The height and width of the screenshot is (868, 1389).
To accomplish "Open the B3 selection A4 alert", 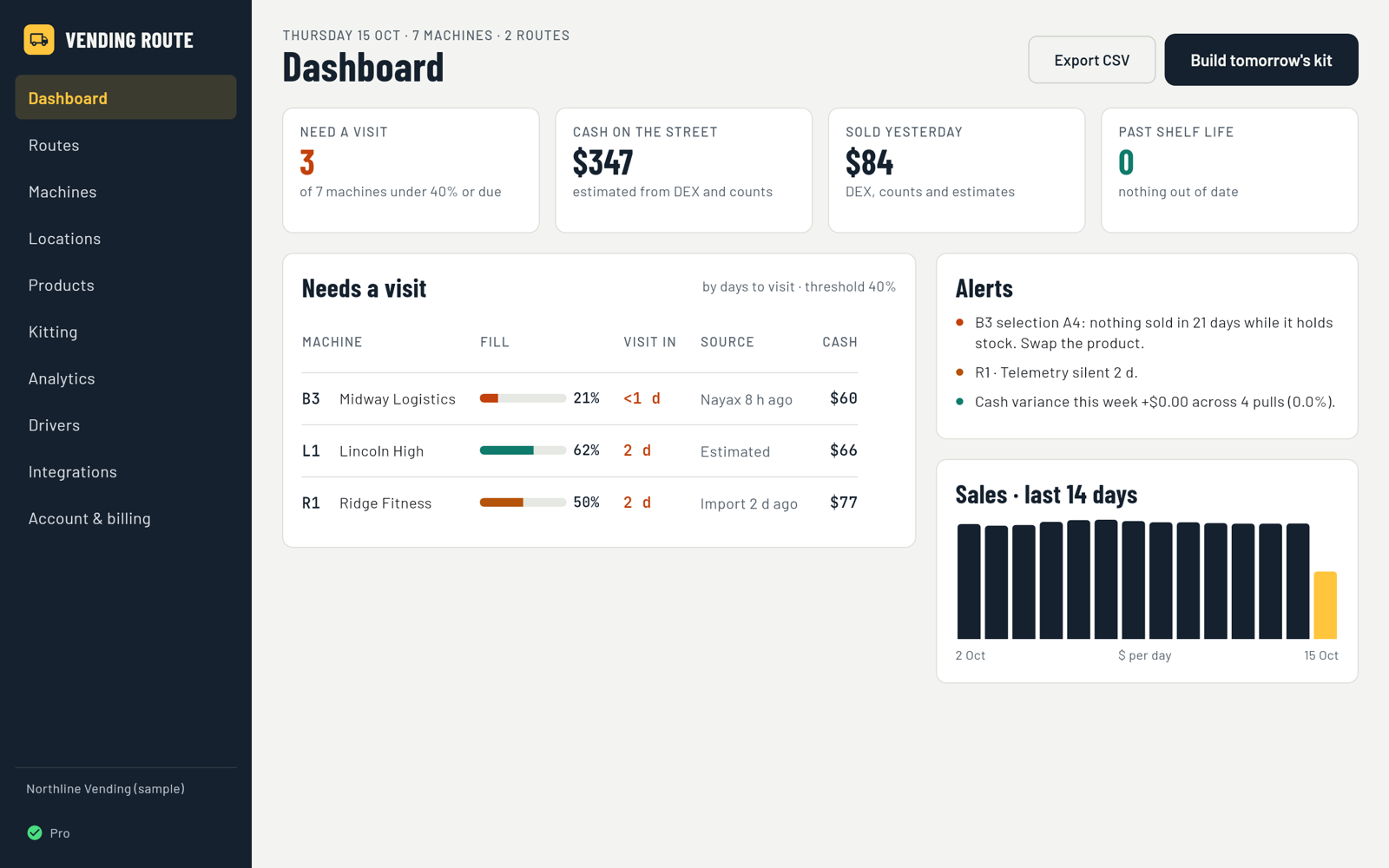I will tap(1146, 332).
